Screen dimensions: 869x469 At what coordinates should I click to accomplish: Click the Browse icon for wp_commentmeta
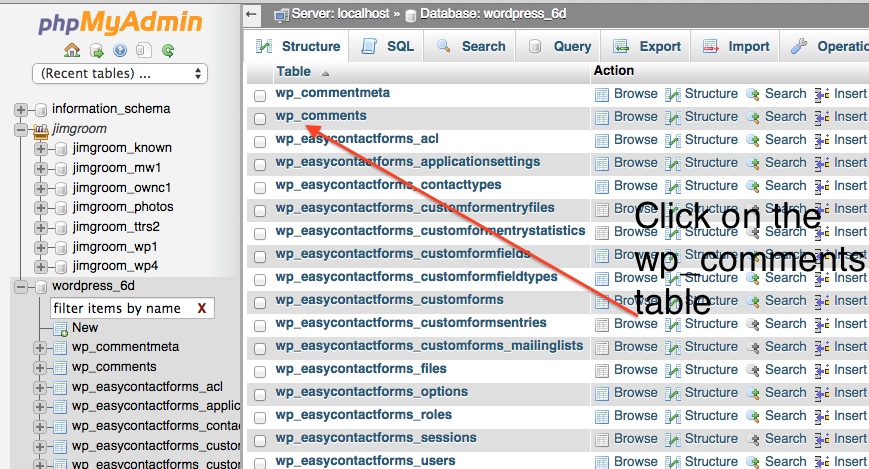[x=602, y=95]
